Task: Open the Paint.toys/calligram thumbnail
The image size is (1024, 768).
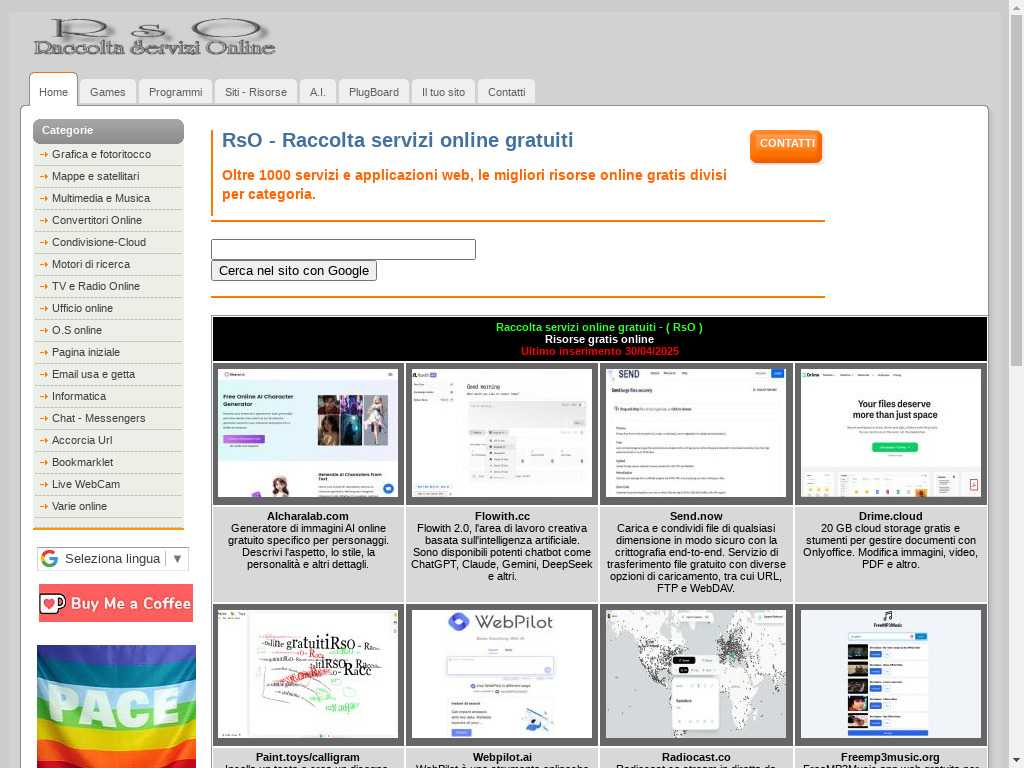Action: tap(308, 674)
